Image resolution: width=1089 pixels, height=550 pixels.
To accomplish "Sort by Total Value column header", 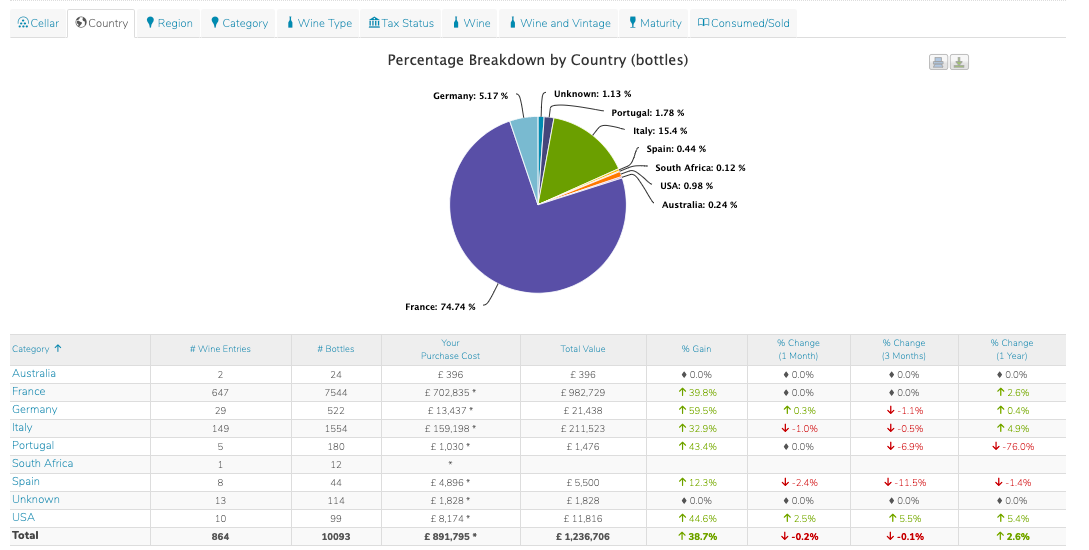I will 584,349.
